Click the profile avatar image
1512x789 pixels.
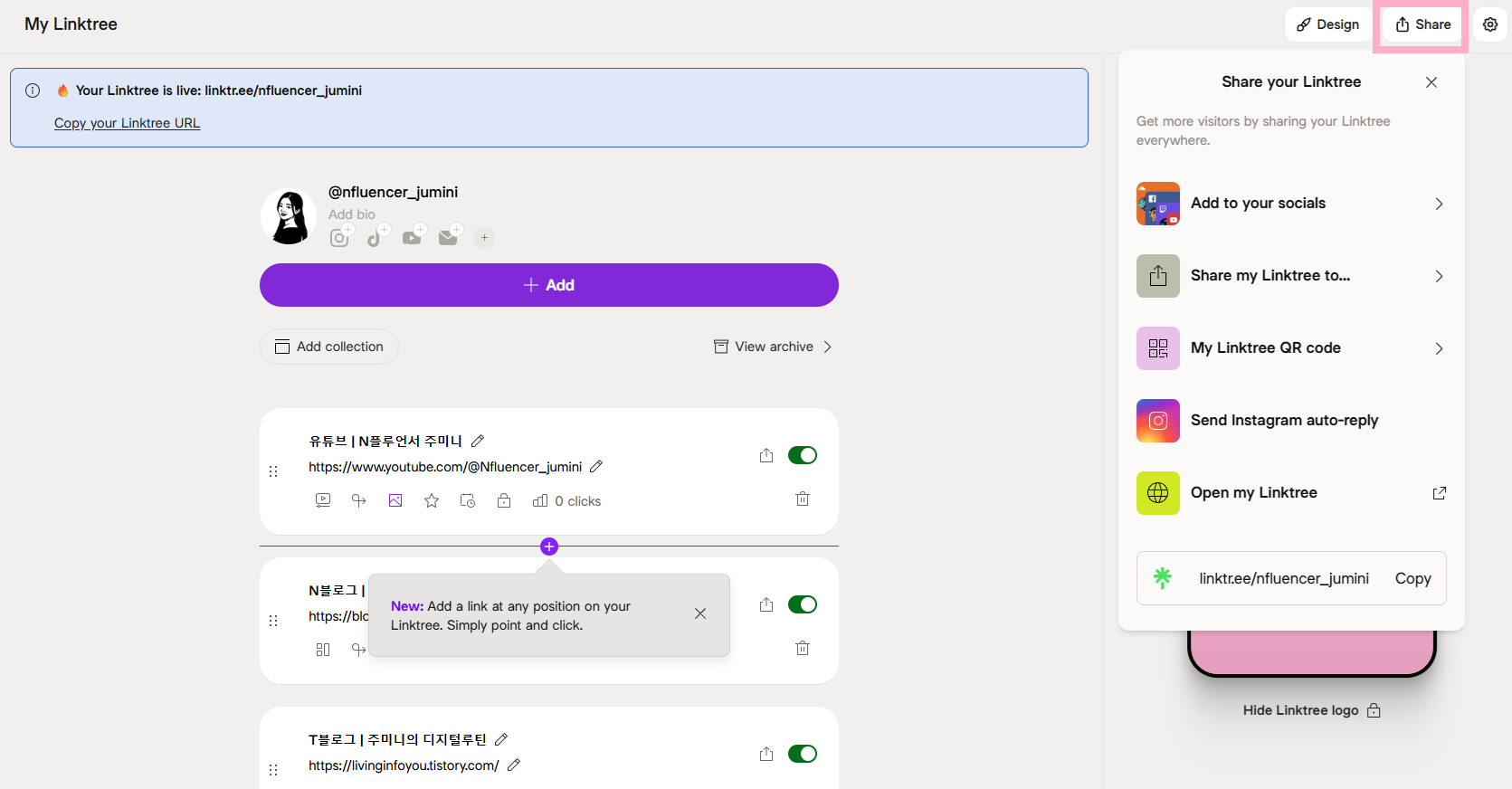click(289, 216)
